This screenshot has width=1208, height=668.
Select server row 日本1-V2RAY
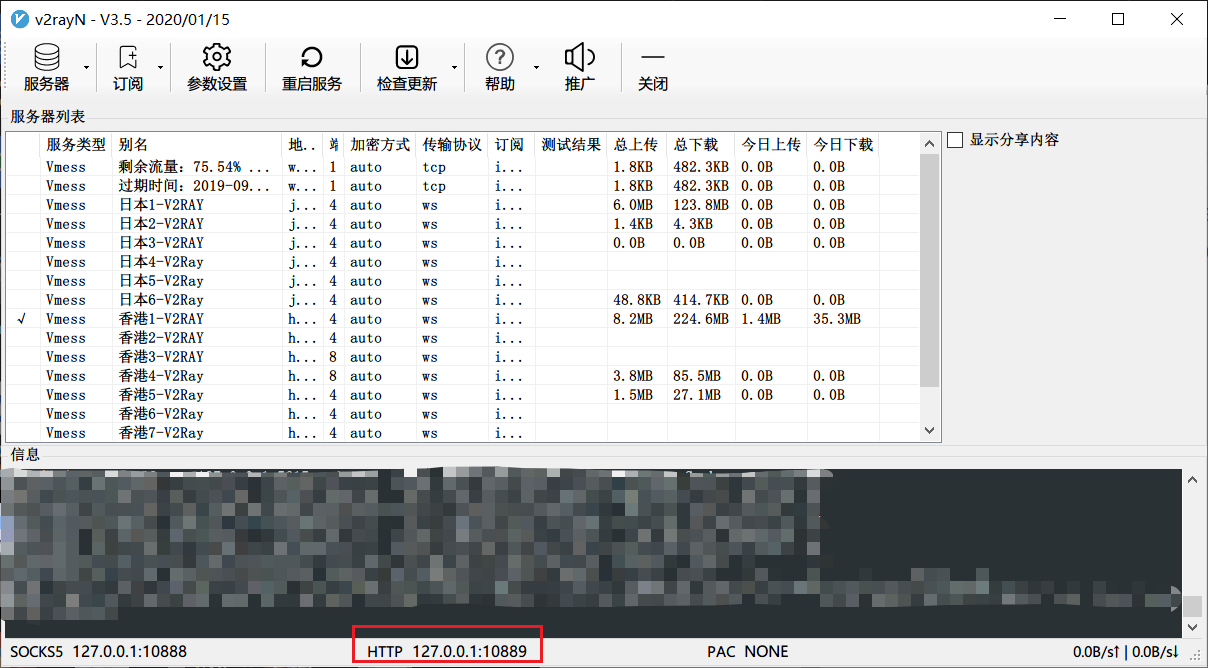463,205
